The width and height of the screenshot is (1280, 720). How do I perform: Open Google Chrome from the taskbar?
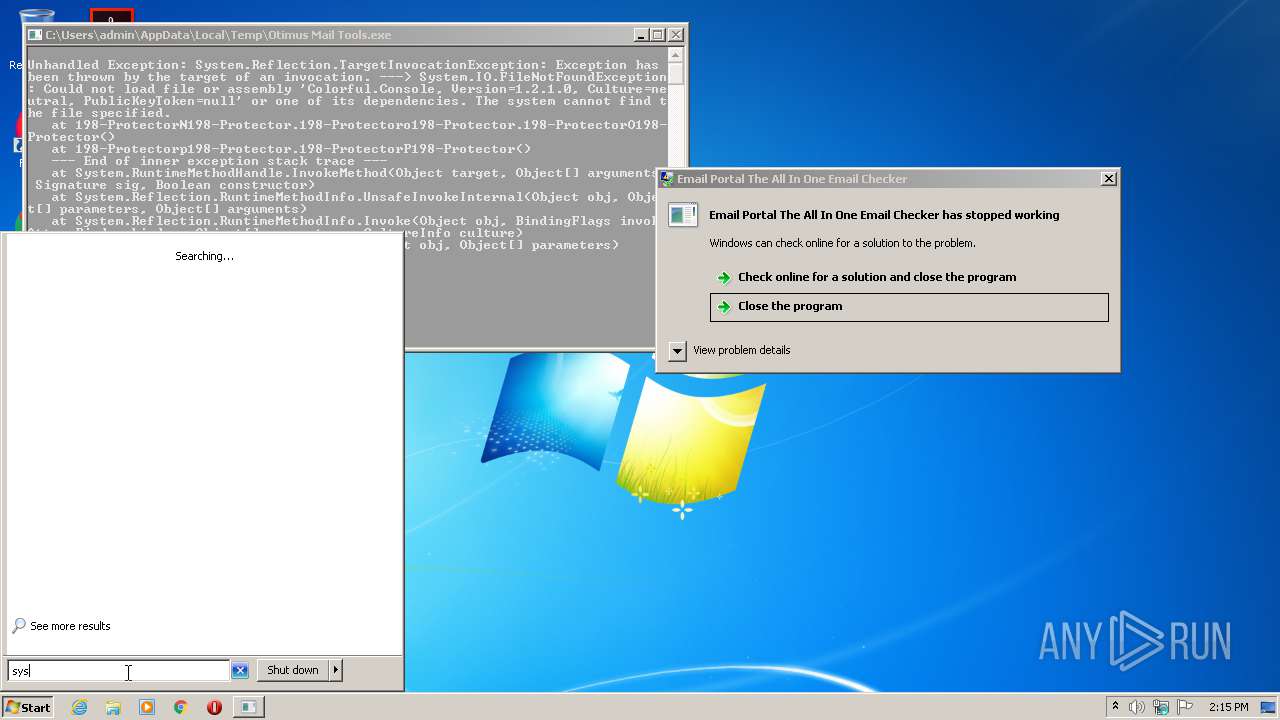(181, 707)
